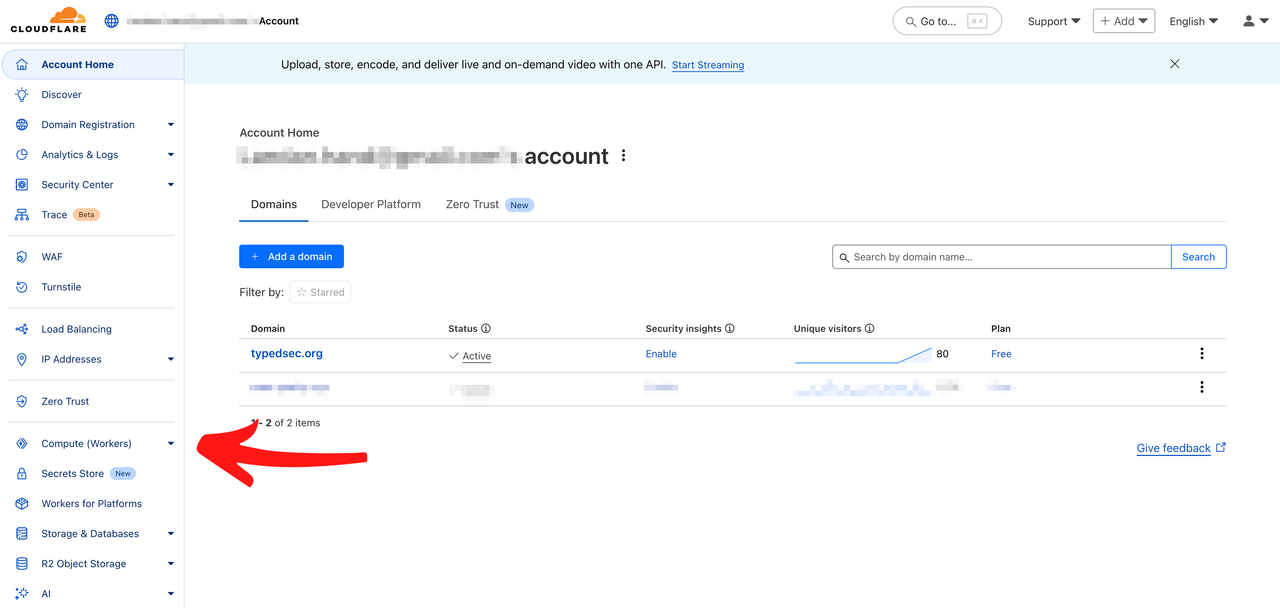
Task: Click the Cloudflare logo
Action: pos(48,20)
